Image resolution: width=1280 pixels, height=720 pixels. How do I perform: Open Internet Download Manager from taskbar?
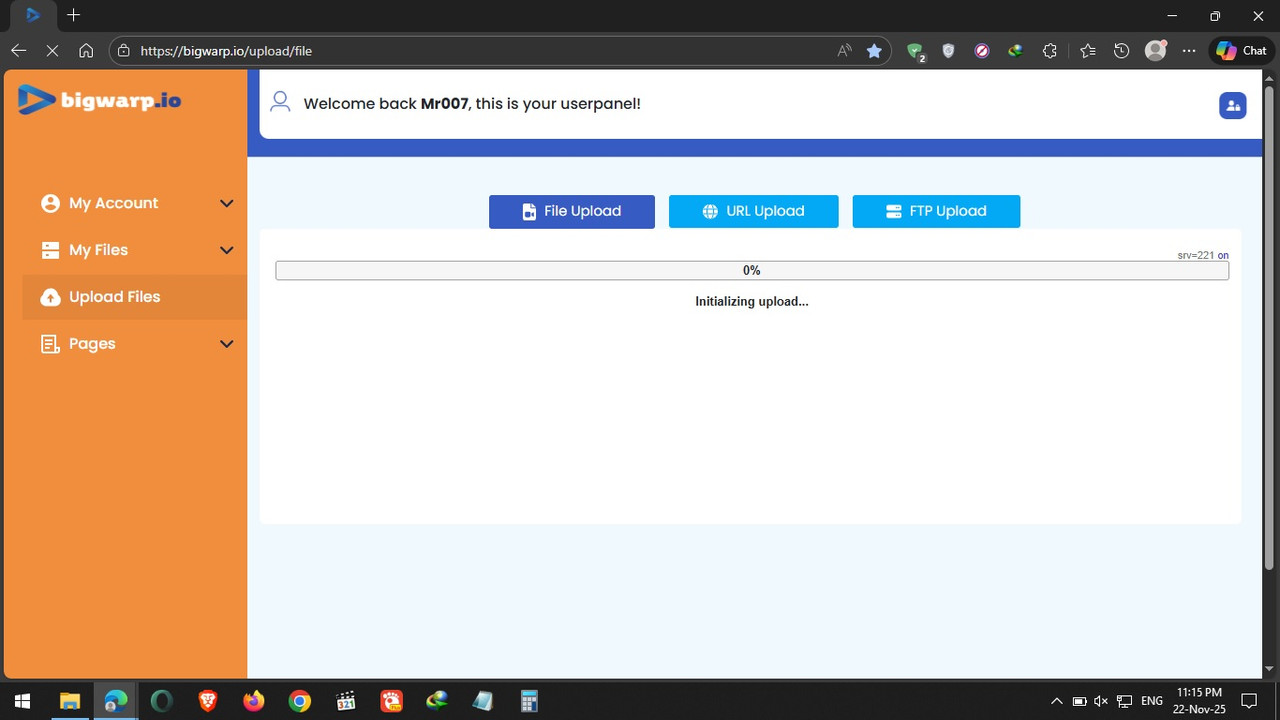(x=437, y=701)
